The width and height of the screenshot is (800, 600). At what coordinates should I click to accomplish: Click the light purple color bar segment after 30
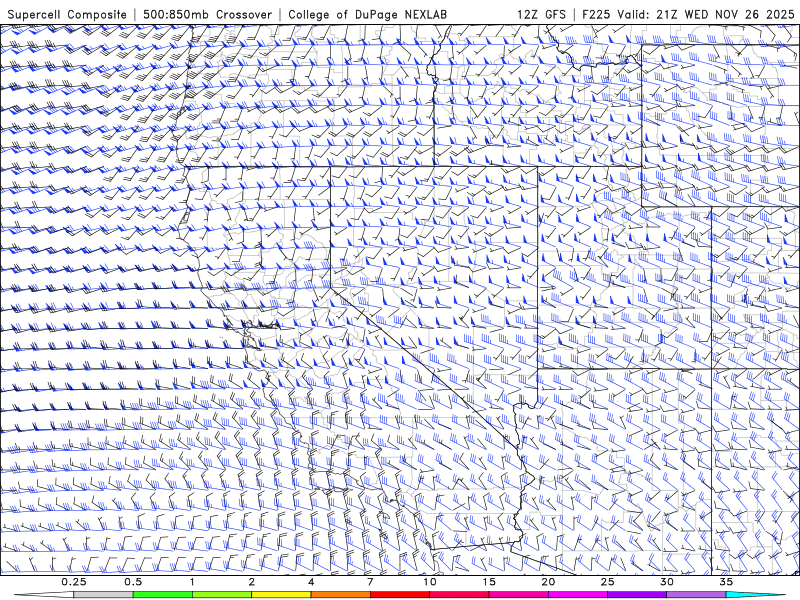[x=696, y=595]
